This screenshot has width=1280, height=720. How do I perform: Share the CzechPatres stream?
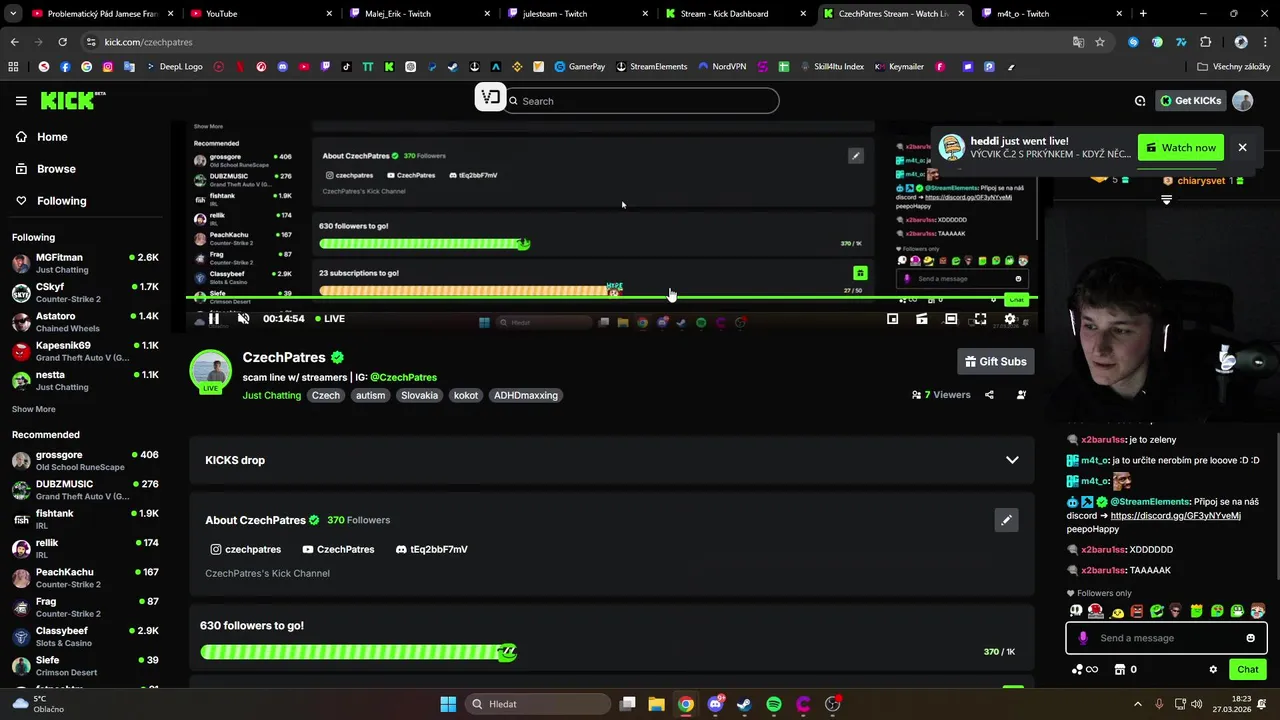(x=989, y=395)
